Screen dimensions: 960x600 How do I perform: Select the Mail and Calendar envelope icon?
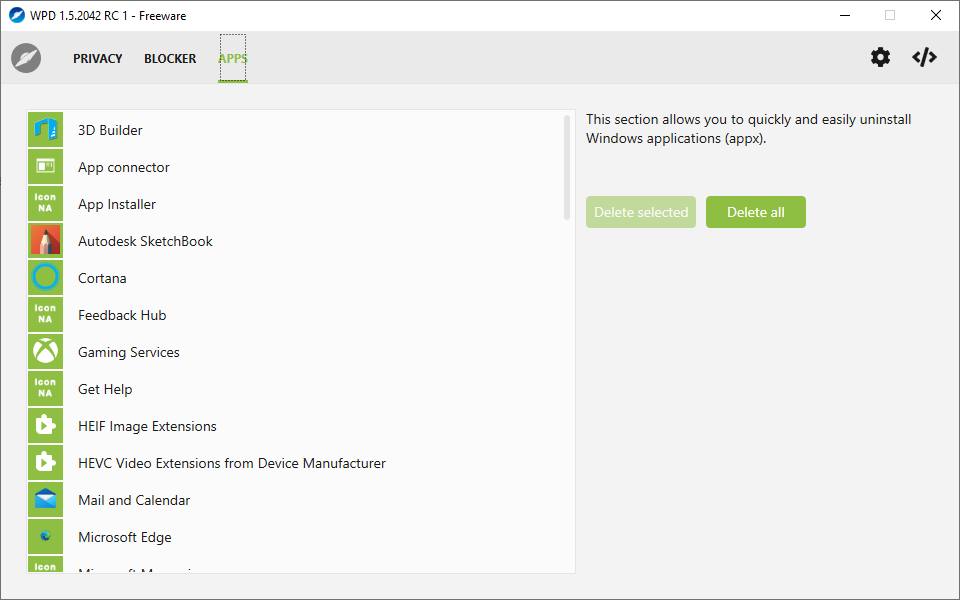pyautogui.click(x=45, y=500)
